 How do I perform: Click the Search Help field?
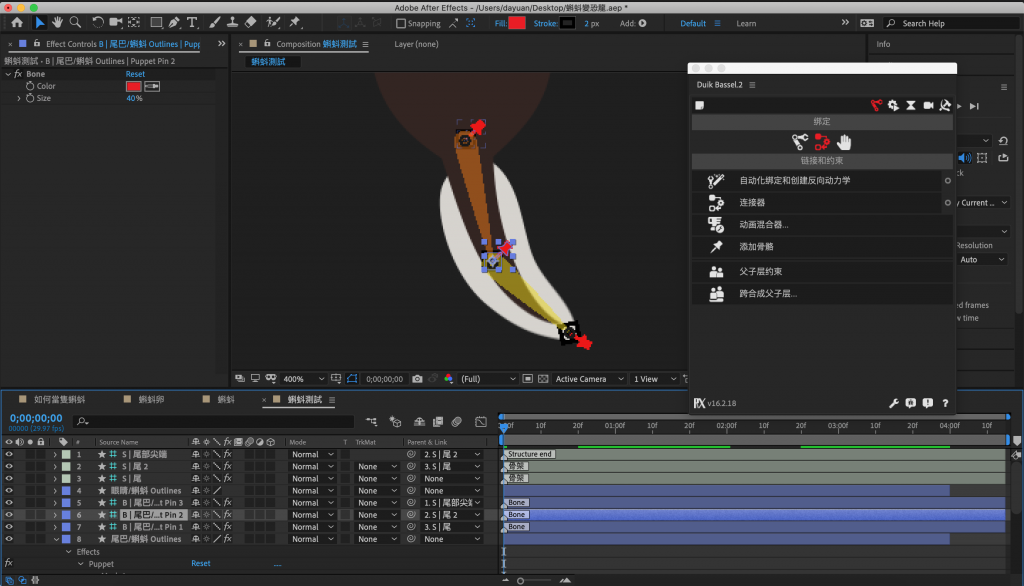tap(951, 24)
